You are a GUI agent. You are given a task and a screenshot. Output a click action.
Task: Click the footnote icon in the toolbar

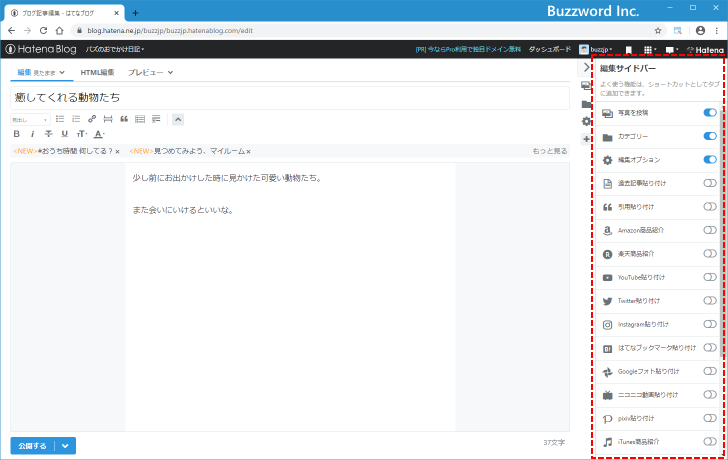pyautogui.click(x=156, y=119)
